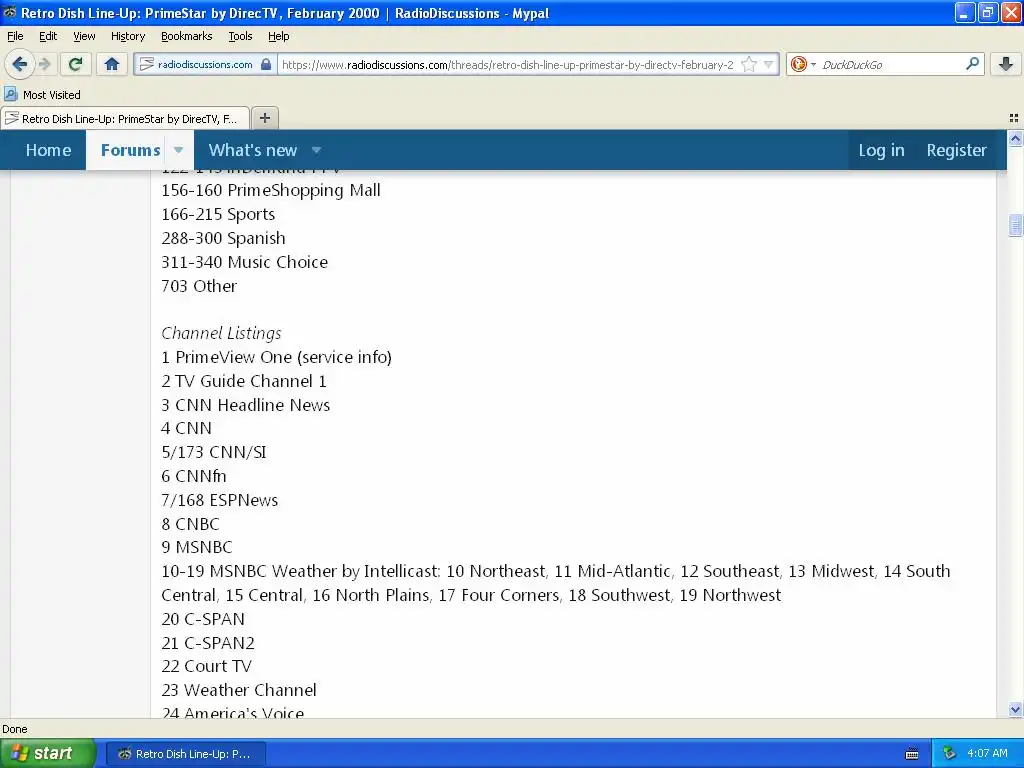Open the File menu
This screenshot has height=768, width=1024.
(x=15, y=36)
